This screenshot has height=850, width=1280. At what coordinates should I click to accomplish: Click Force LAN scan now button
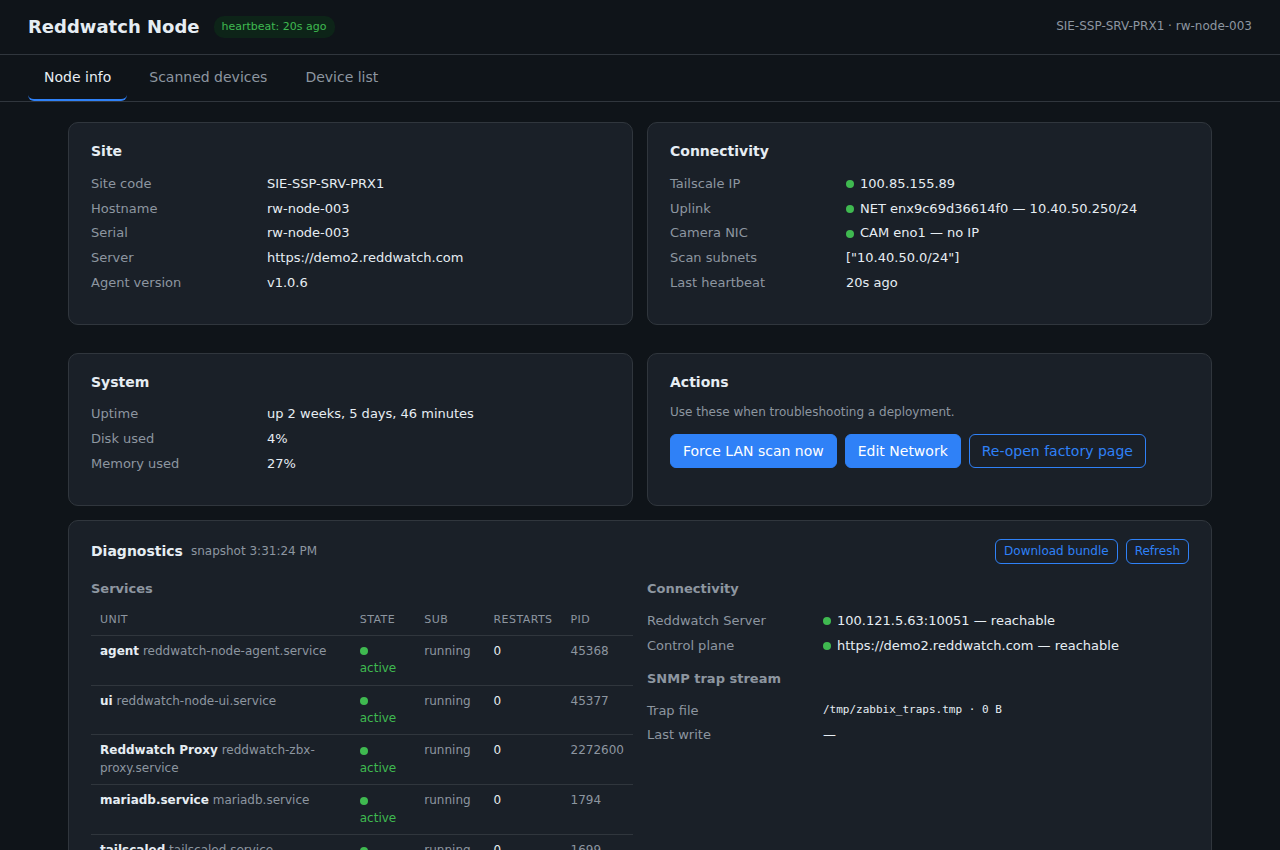[753, 451]
